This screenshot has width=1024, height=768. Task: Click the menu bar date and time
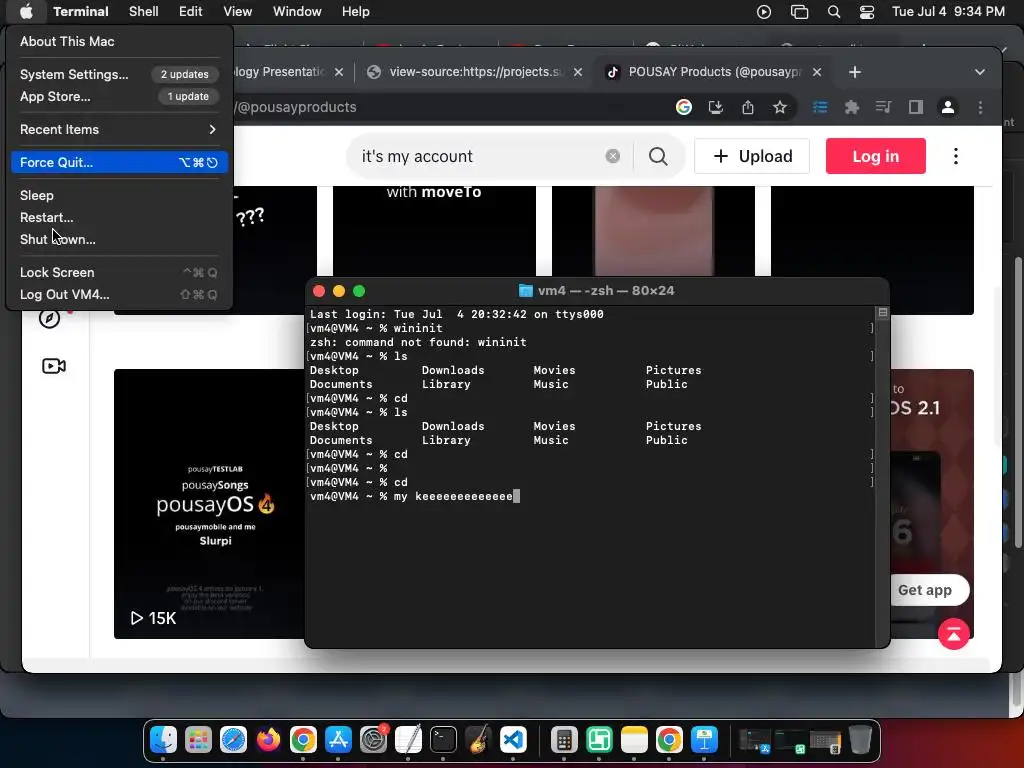948,12
